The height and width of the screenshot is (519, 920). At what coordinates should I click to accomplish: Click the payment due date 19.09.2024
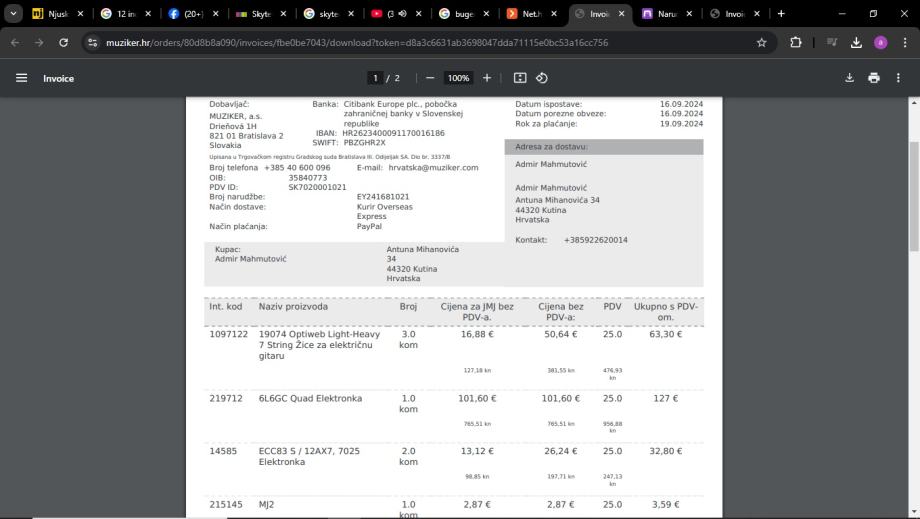681,124
